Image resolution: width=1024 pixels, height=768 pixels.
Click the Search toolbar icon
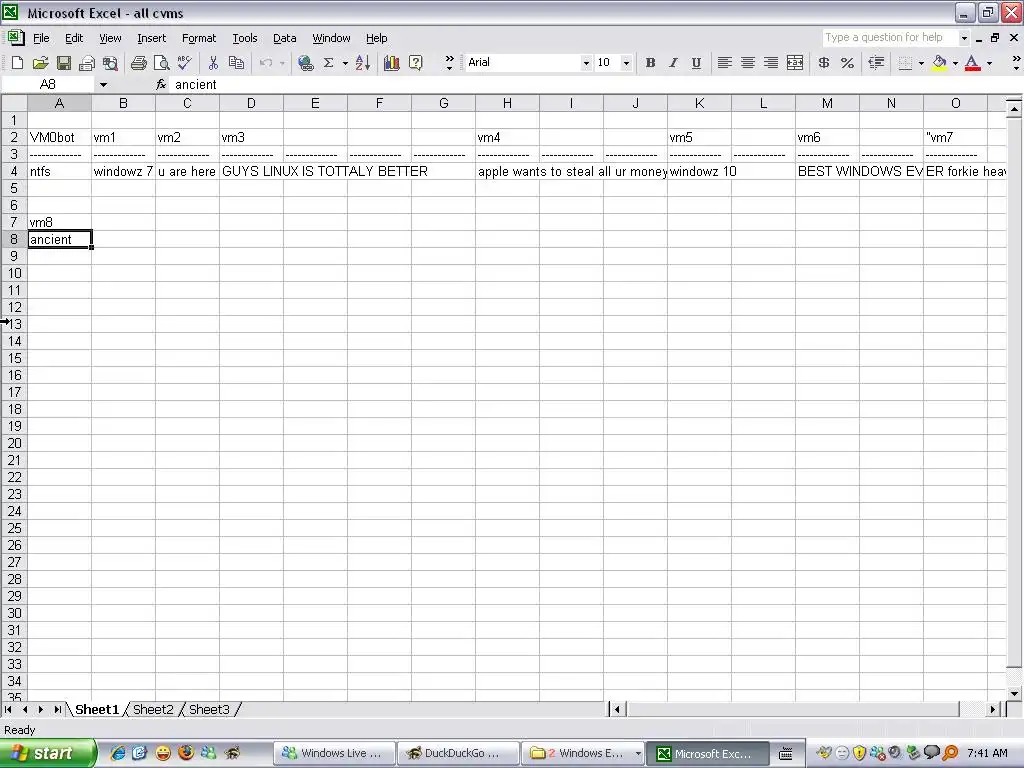110,63
